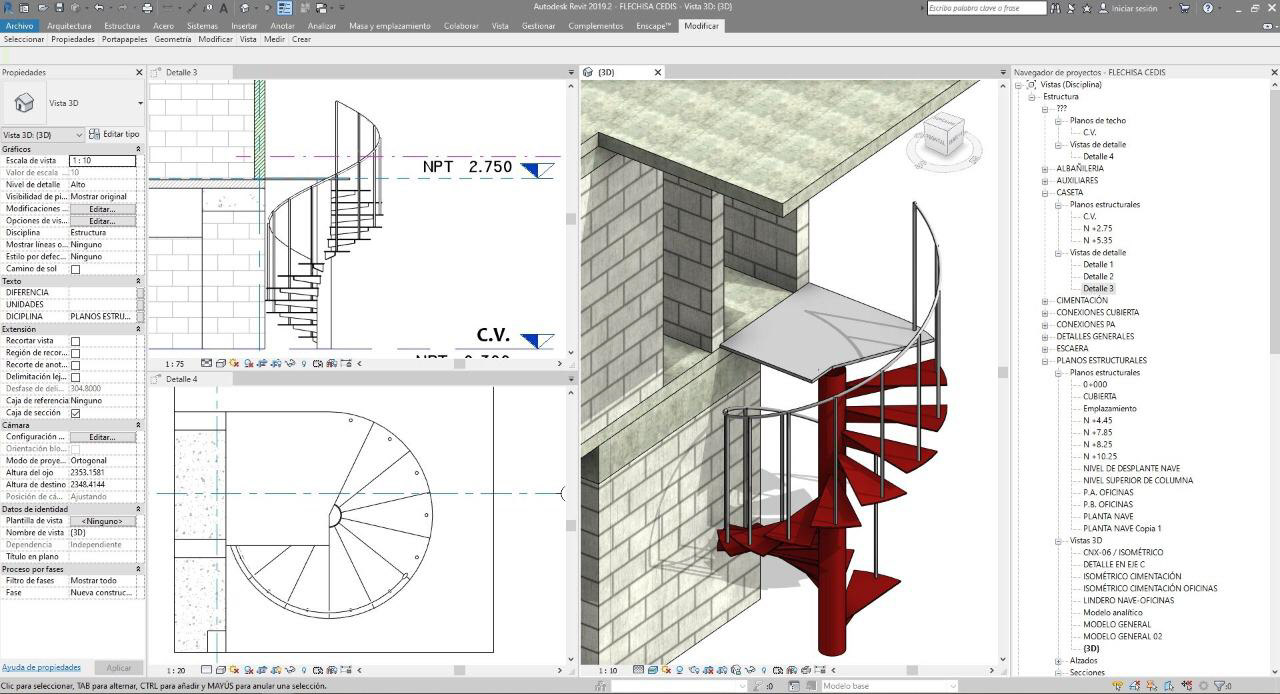Collapse the CASETA tree node
This screenshot has width=1280, height=694.
[1046, 193]
